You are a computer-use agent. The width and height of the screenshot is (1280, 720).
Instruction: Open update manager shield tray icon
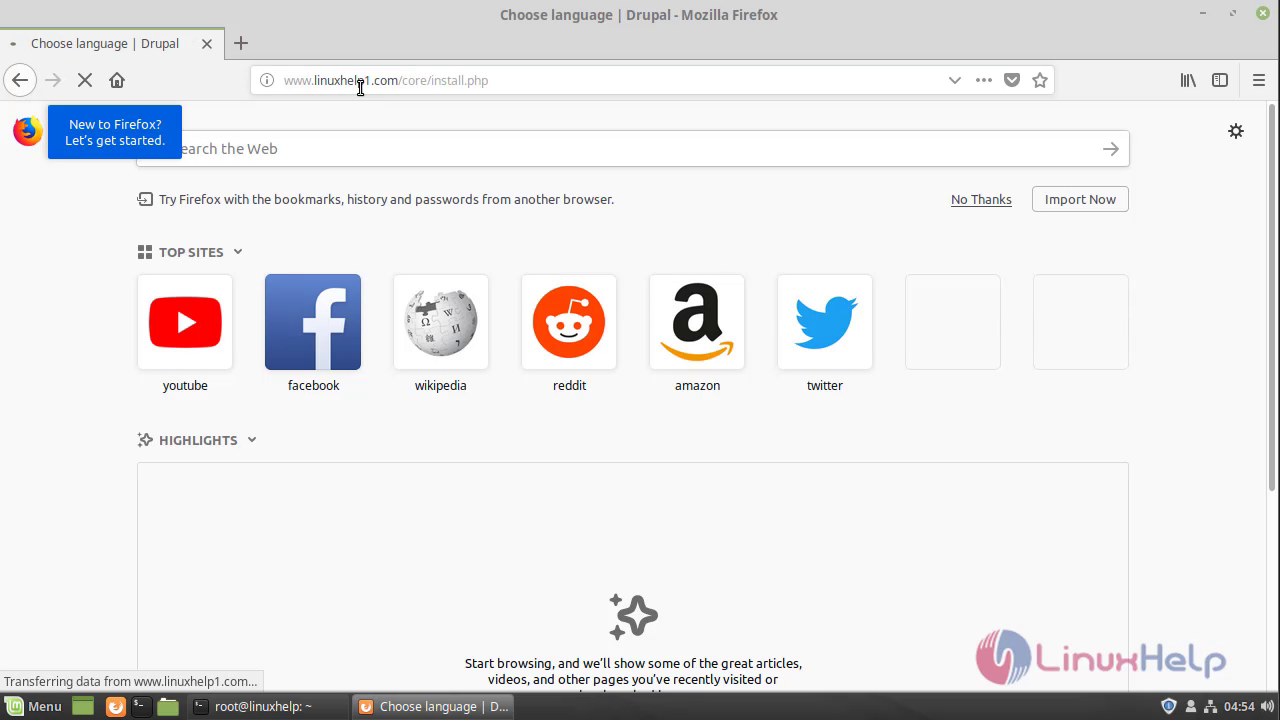[1168, 706]
